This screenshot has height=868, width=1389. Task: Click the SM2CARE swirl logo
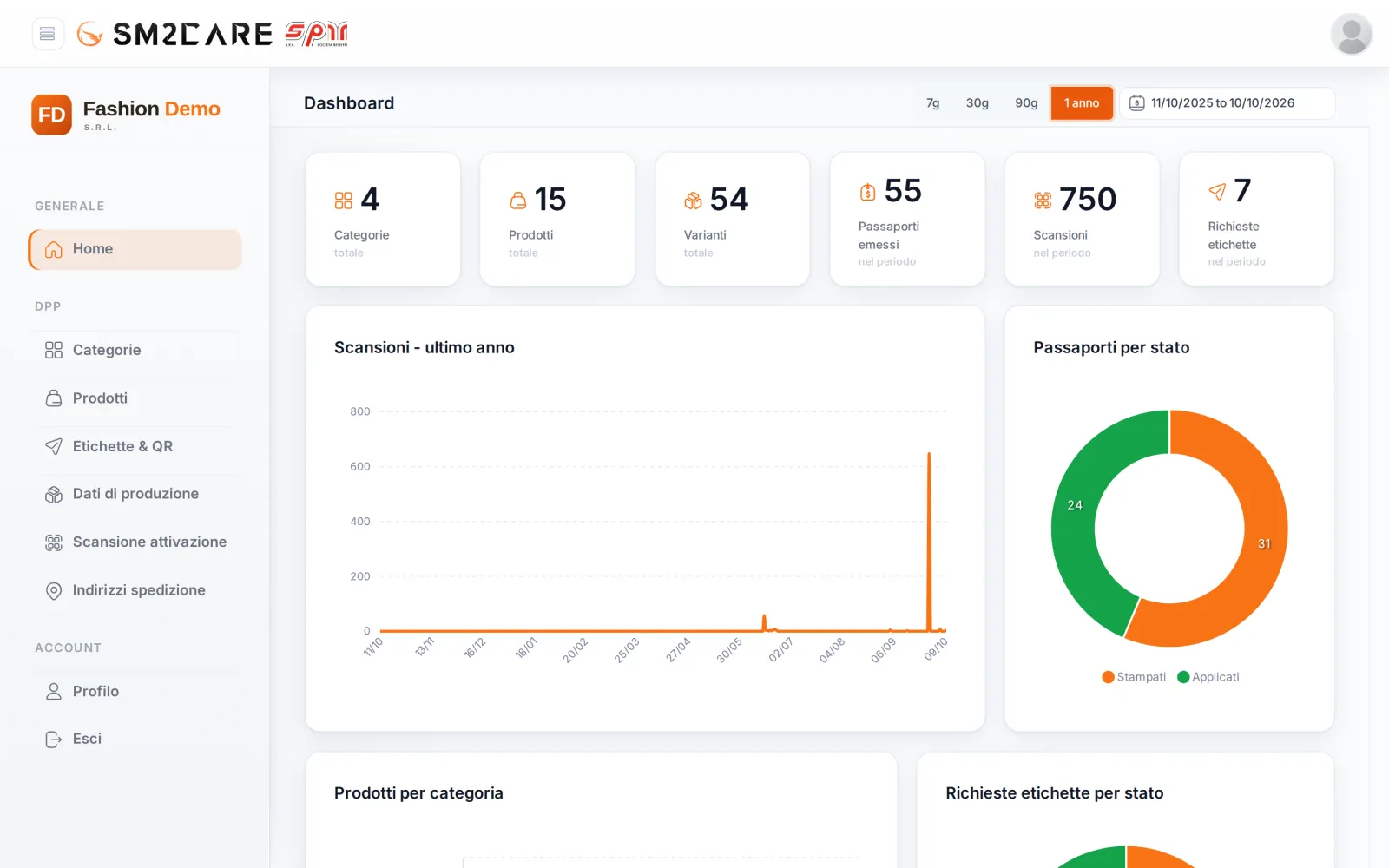coord(90,34)
